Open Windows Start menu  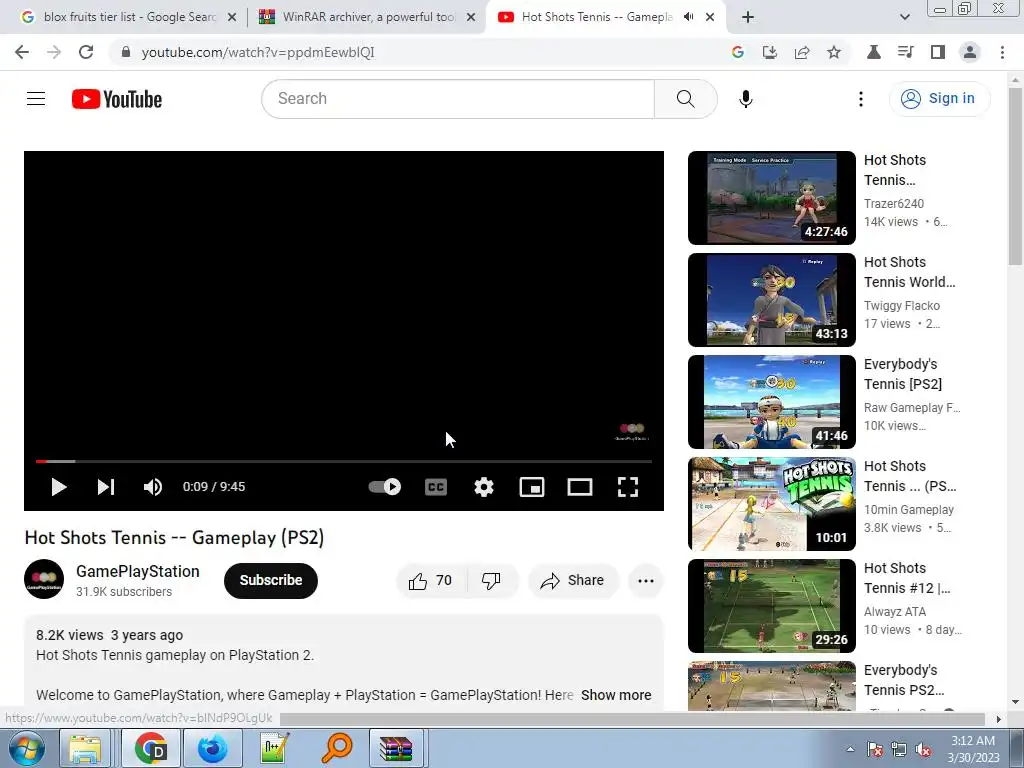pyautogui.click(x=26, y=748)
